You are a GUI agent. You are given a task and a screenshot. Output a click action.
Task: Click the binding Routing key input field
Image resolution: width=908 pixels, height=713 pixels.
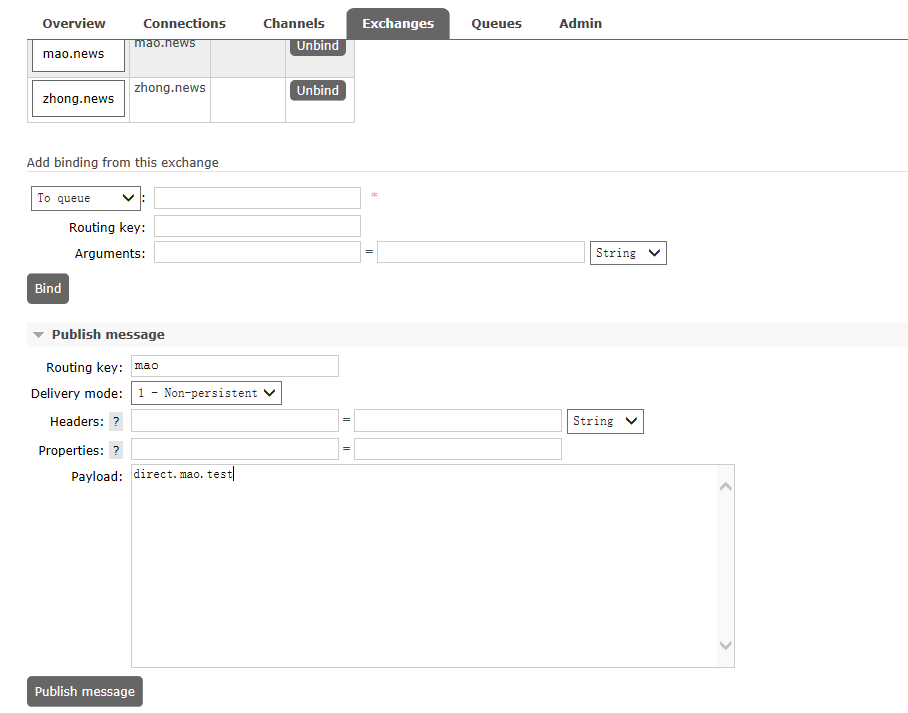click(x=257, y=226)
